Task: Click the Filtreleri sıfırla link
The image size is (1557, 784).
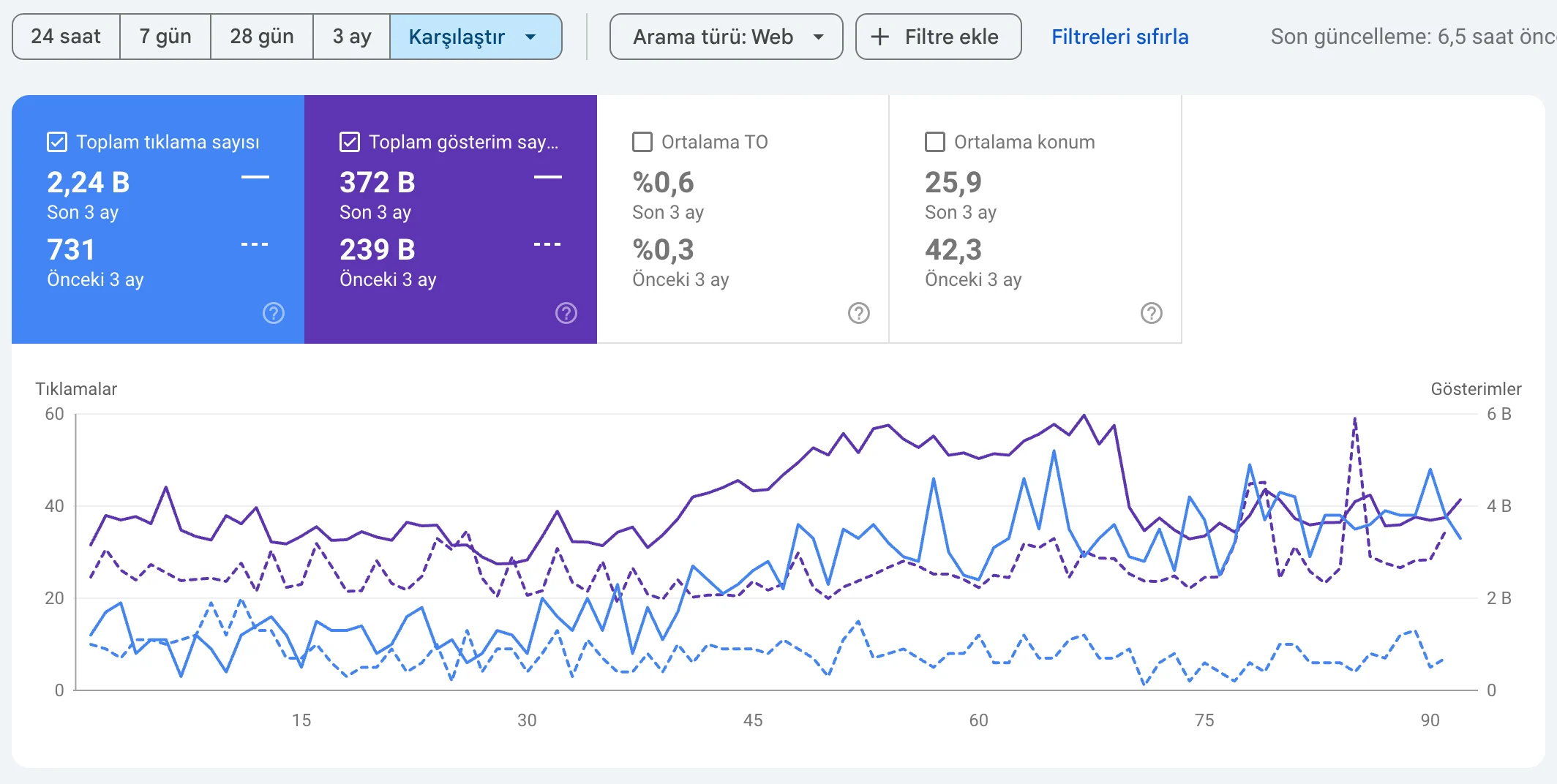Action: [1119, 37]
